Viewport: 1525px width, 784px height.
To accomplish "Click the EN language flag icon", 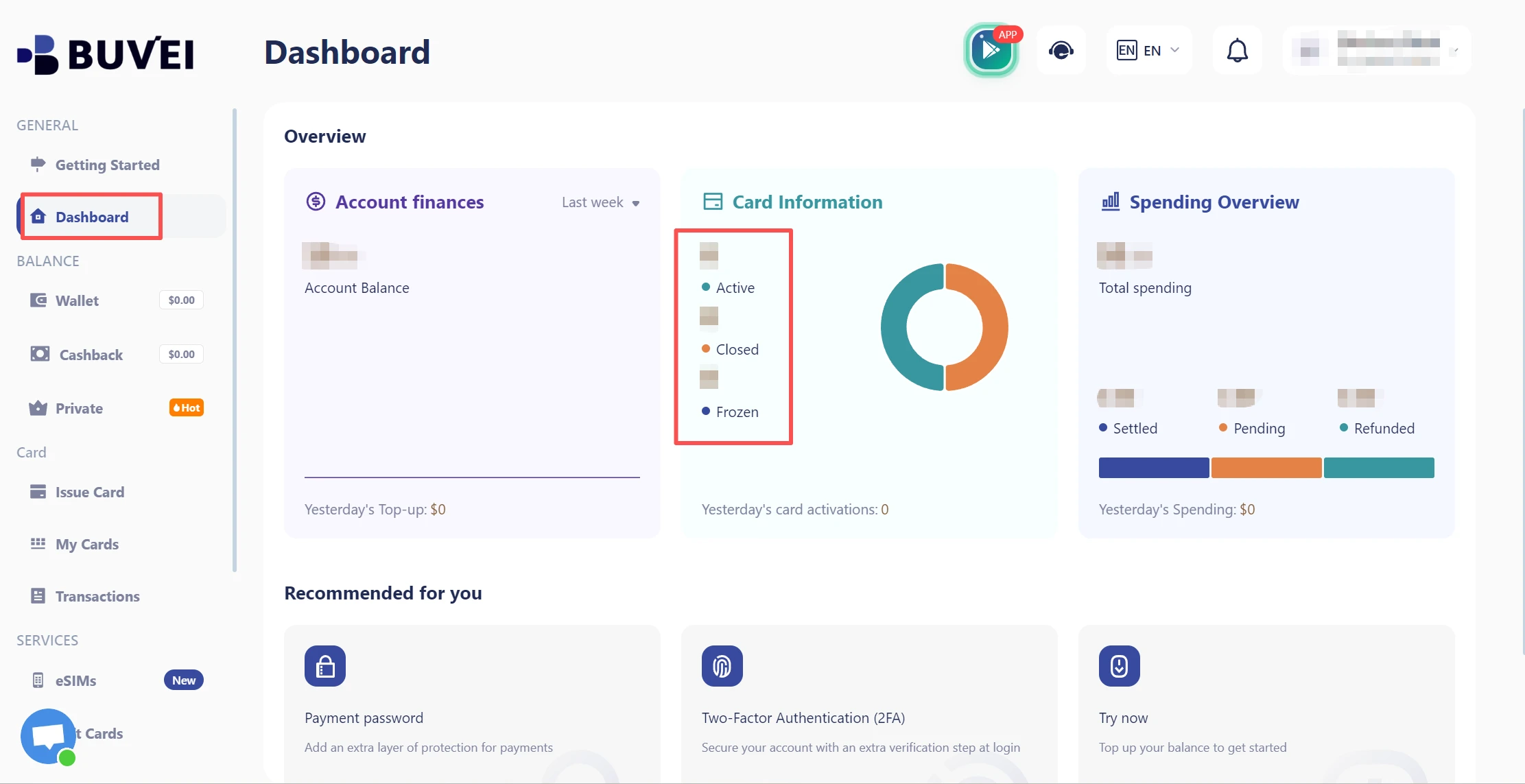I will click(1126, 50).
